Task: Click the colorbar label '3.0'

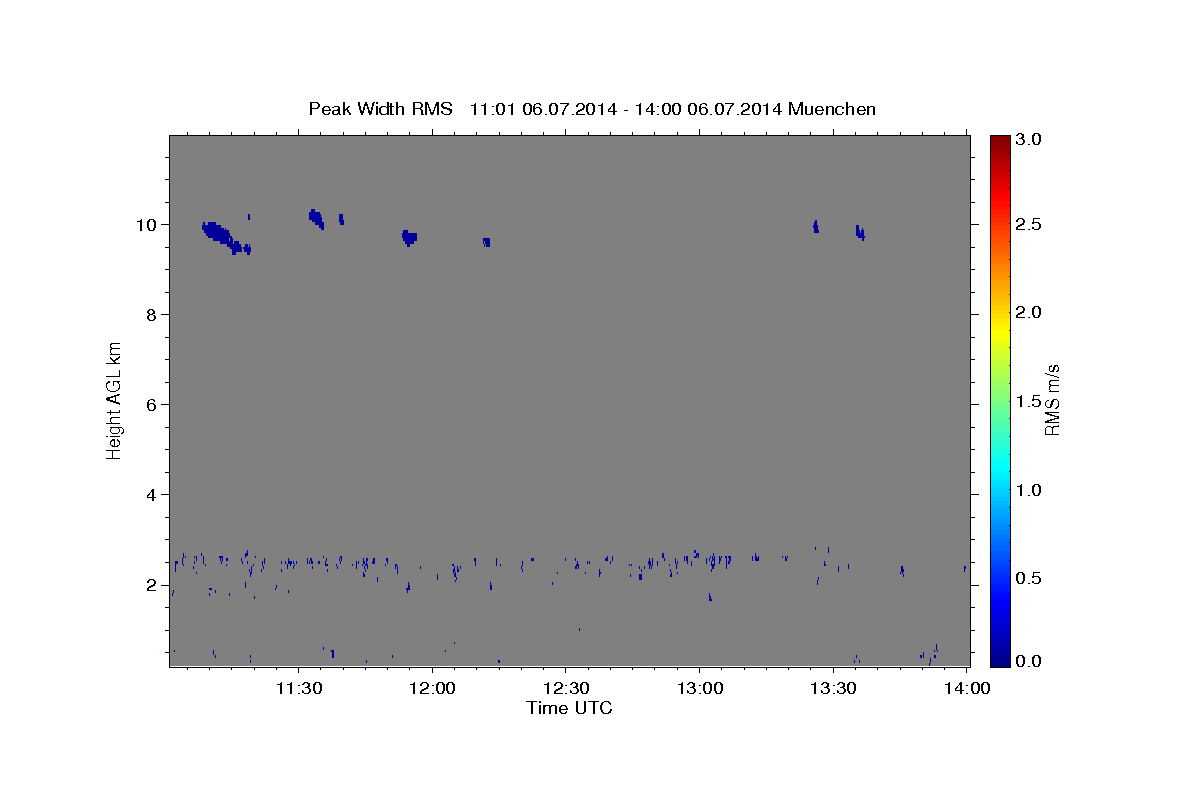Action: 1028,140
